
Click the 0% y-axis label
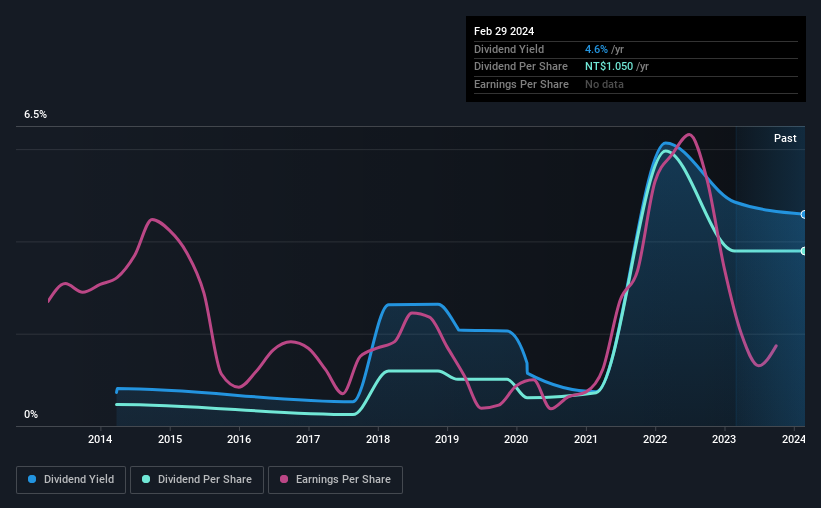[x=31, y=414]
